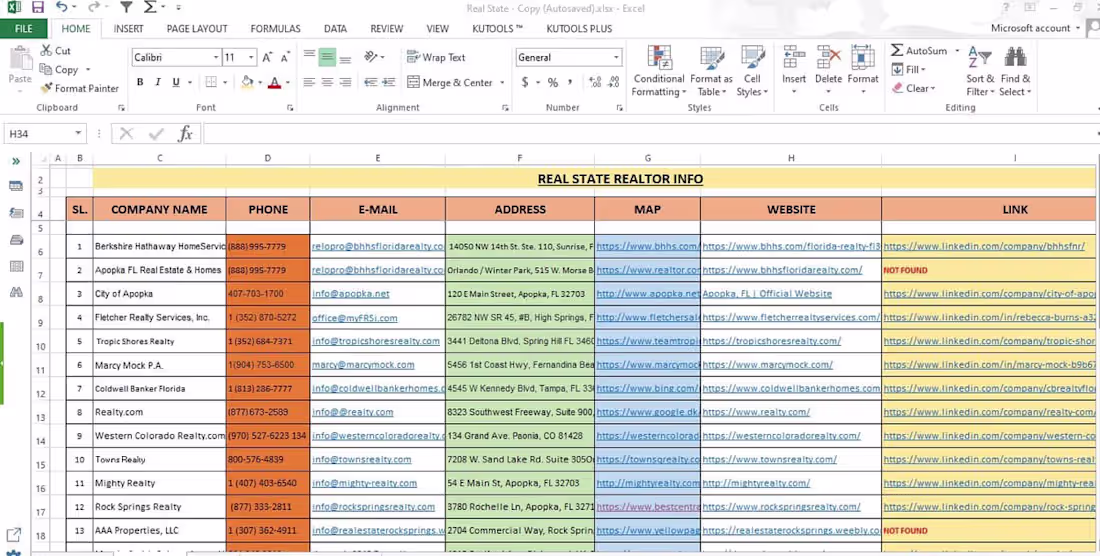Increase font size with large A icon

(x=267, y=57)
